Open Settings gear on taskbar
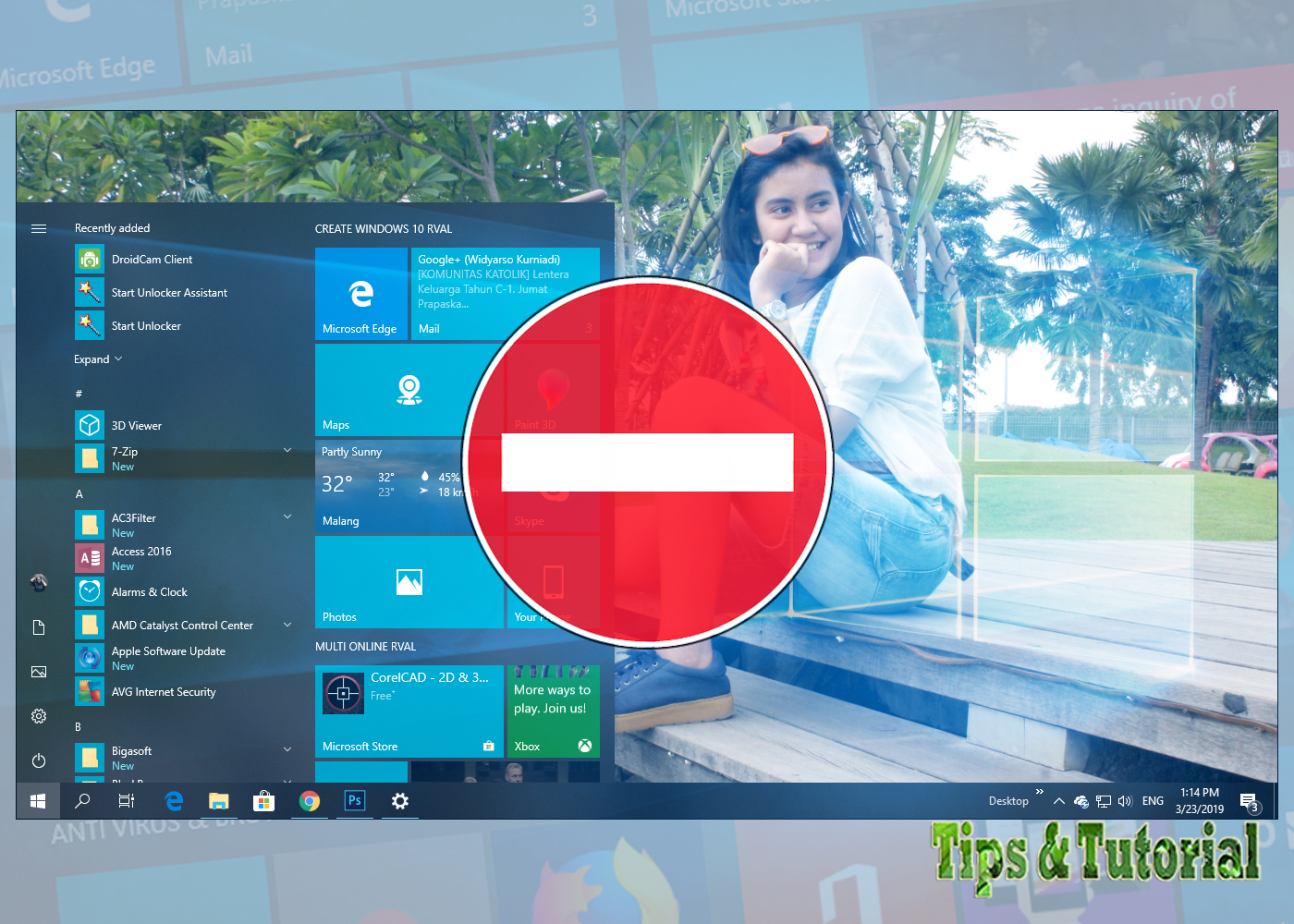 coord(399,801)
